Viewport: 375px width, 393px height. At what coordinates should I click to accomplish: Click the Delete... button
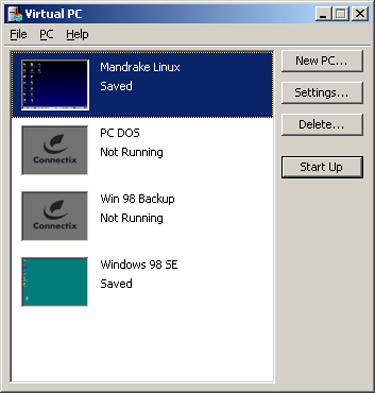click(322, 125)
